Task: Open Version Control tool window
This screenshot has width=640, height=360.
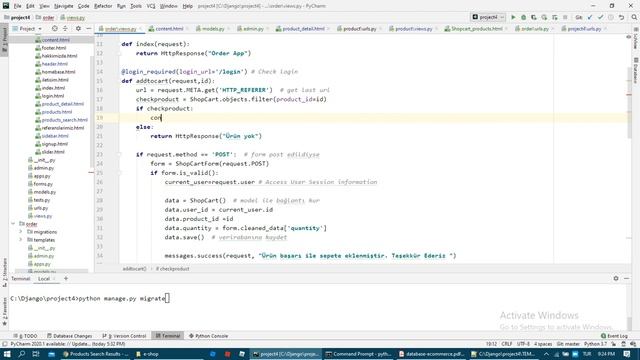Action: coord(124,336)
